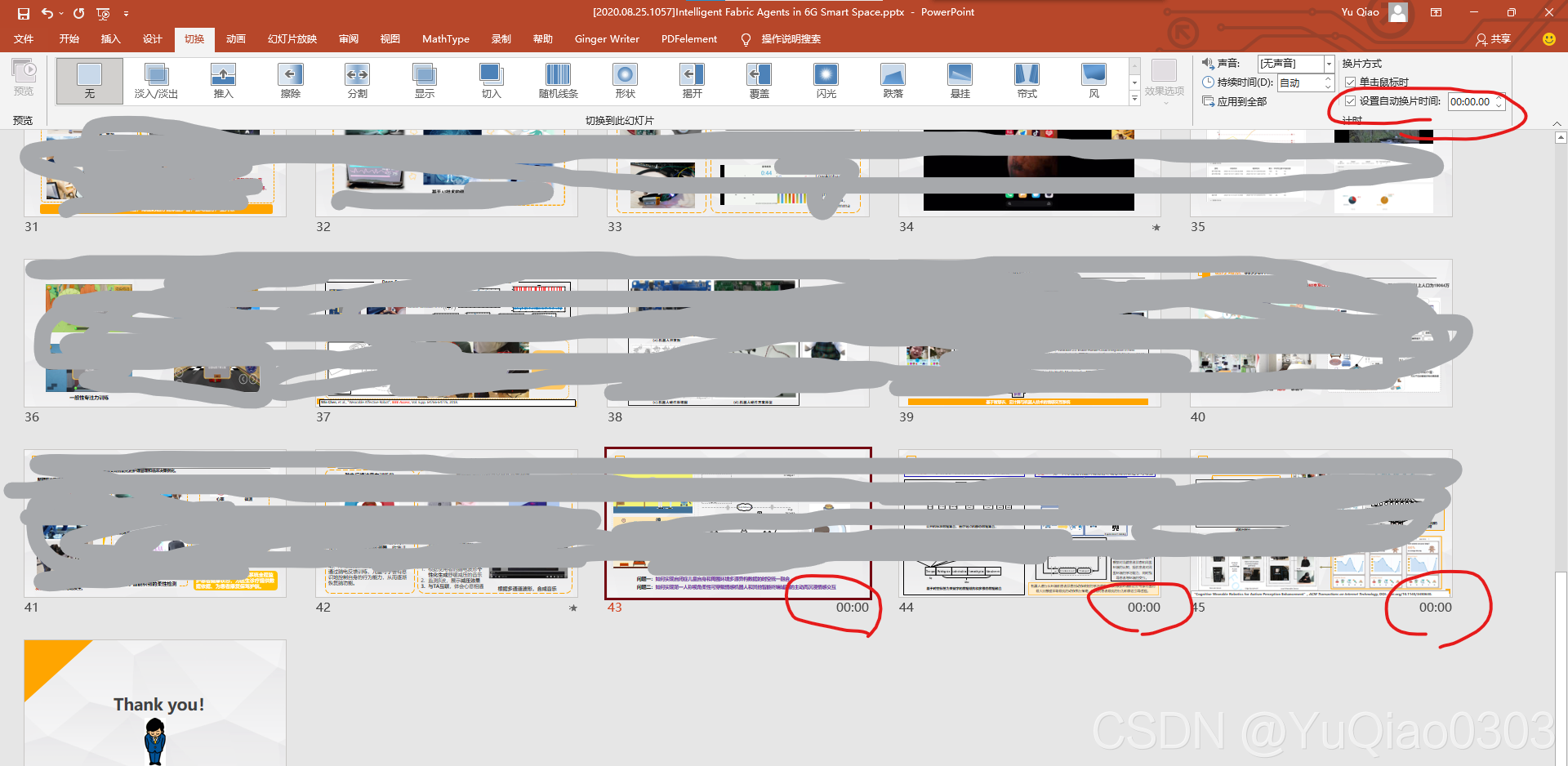
Task: Open the MathType tab
Action: (x=446, y=39)
